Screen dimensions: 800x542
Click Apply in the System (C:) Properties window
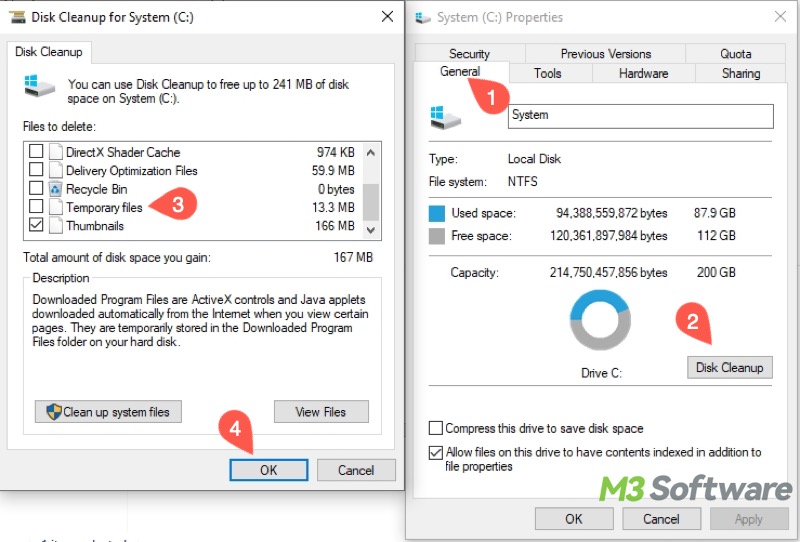point(748,519)
